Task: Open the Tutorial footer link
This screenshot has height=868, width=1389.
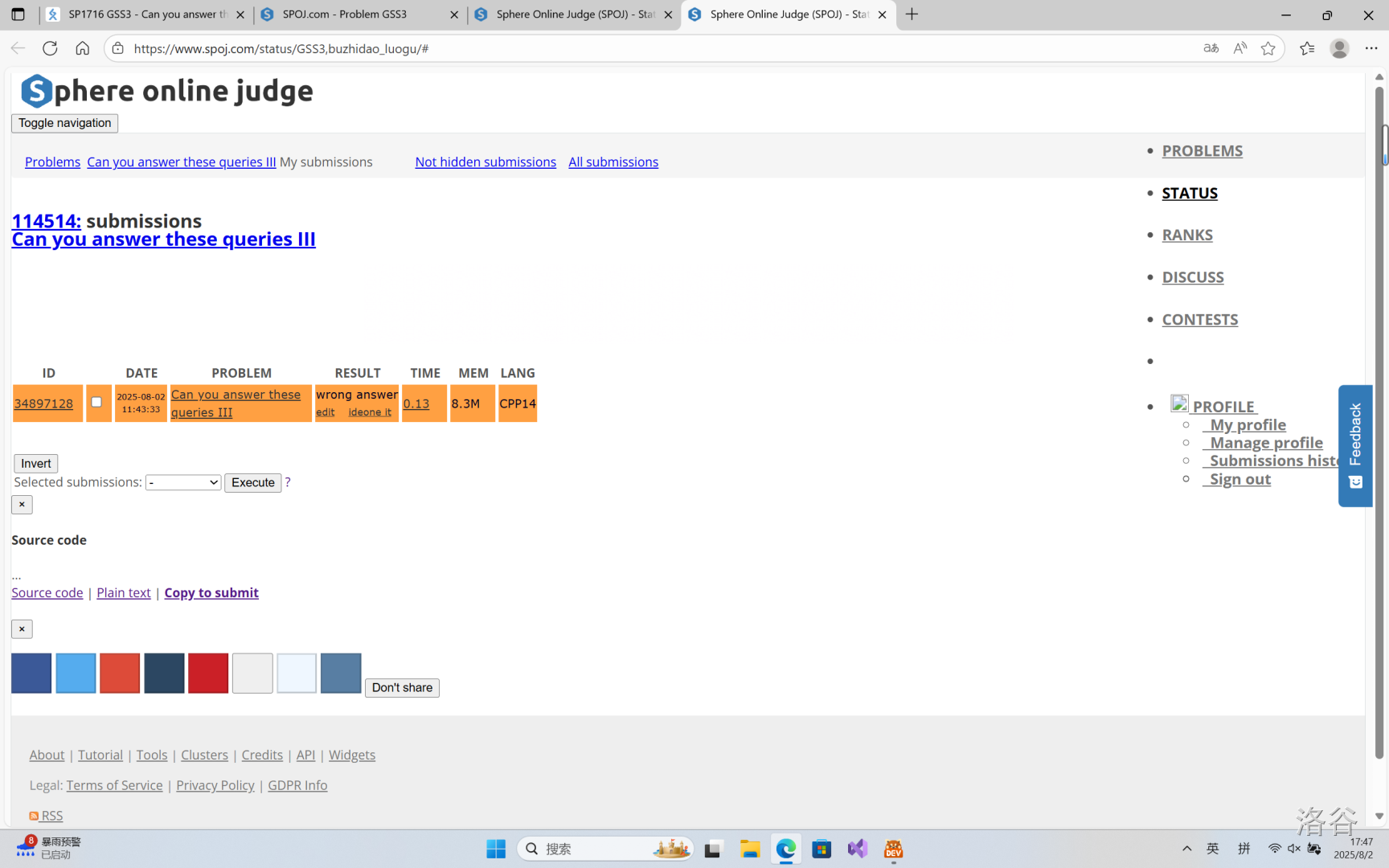Action: tap(100, 755)
